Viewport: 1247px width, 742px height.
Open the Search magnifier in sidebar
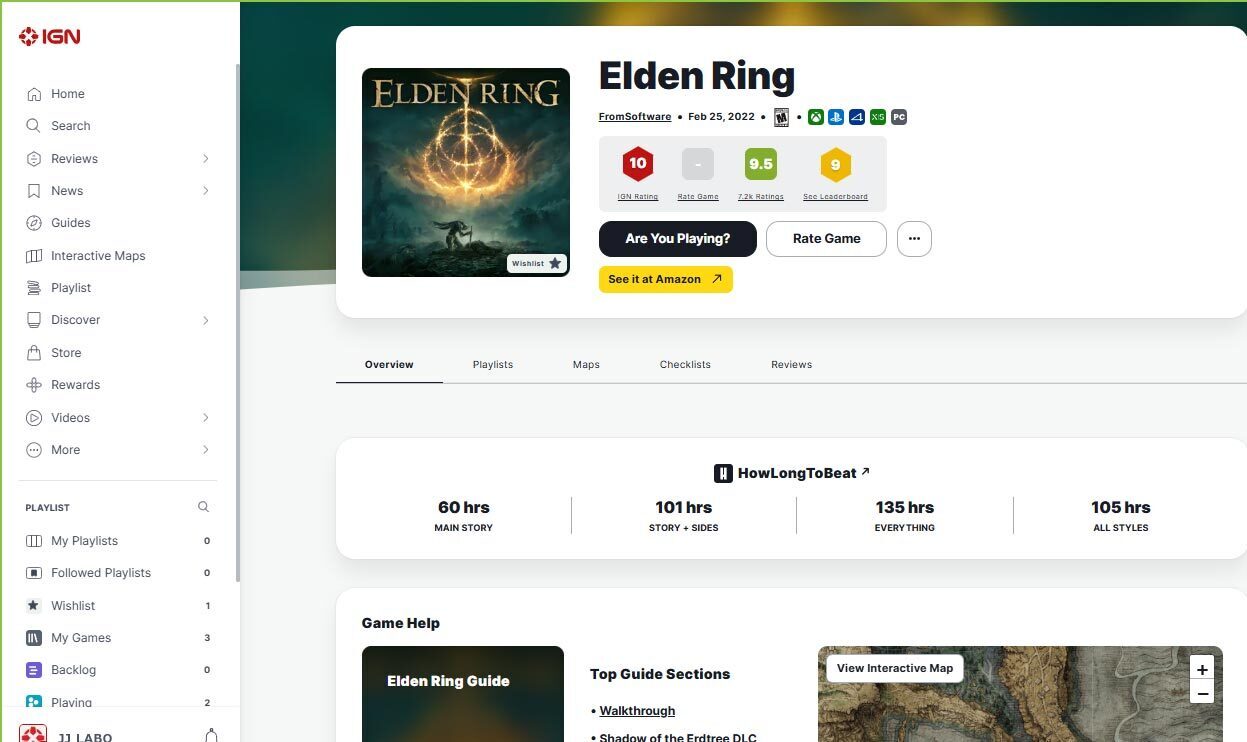[x=33, y=126]
